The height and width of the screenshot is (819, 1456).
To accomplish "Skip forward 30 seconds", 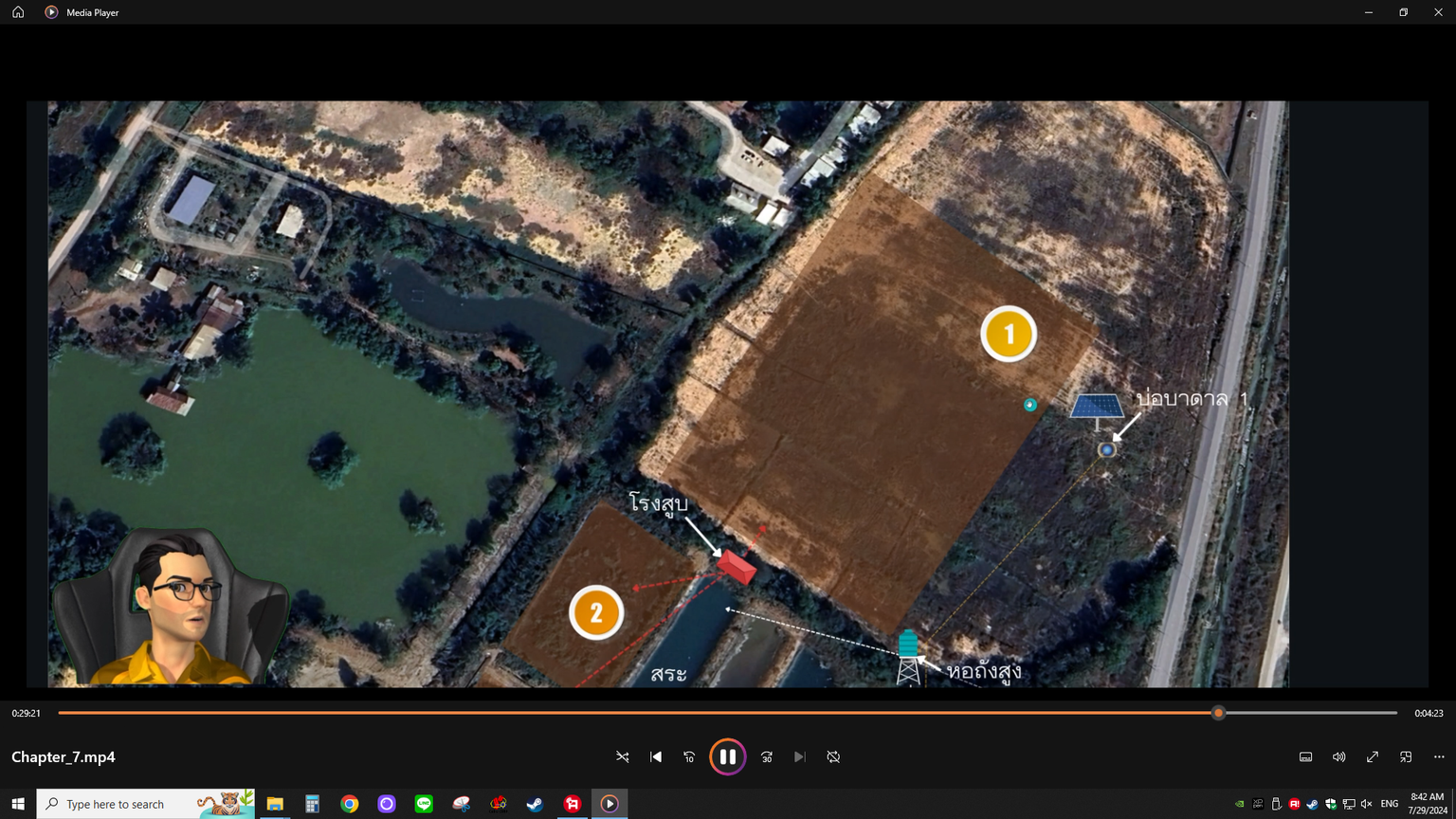I will click(767, 756).
